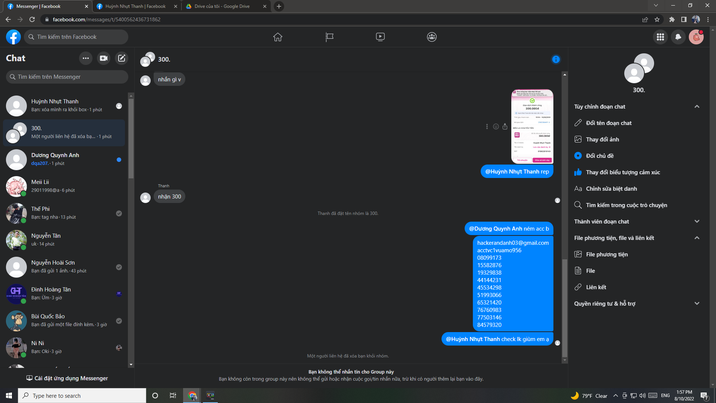Open the Facebook Home icon
Screen dimensions: 716x403
click(x=277, y=37)
